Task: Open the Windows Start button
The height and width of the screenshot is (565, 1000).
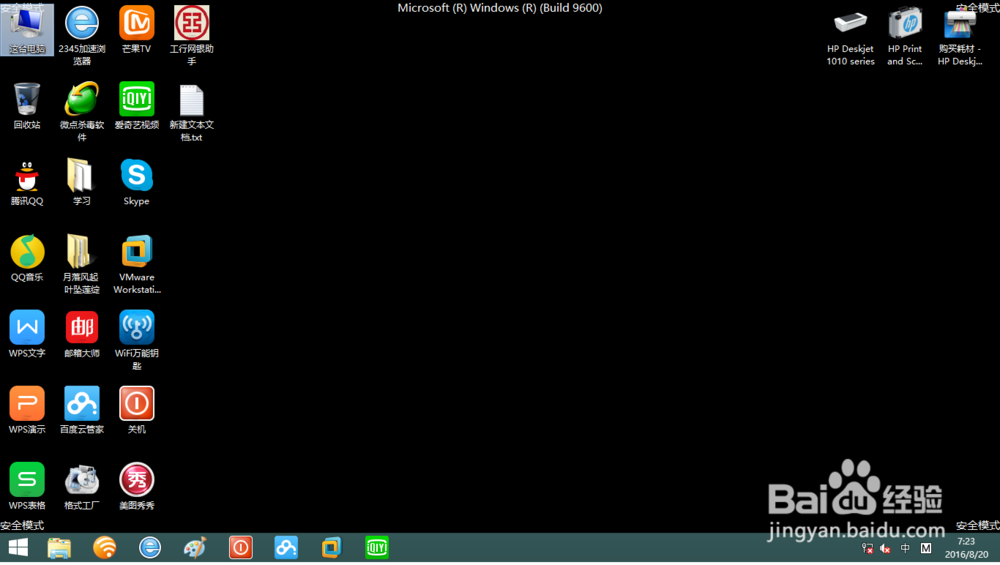Action: click(x=18, y=547)
